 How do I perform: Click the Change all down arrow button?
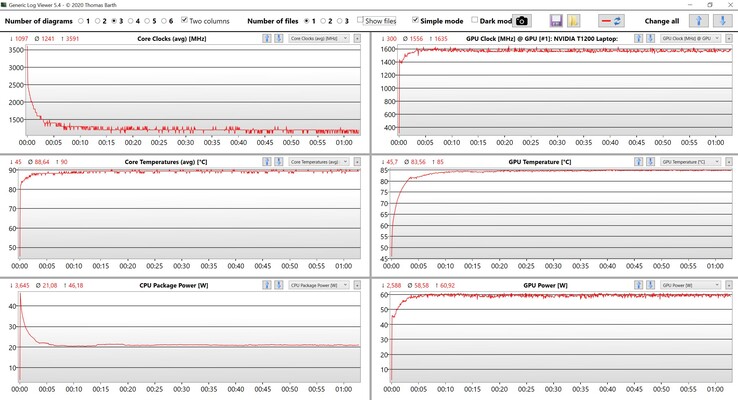point(722,21)
